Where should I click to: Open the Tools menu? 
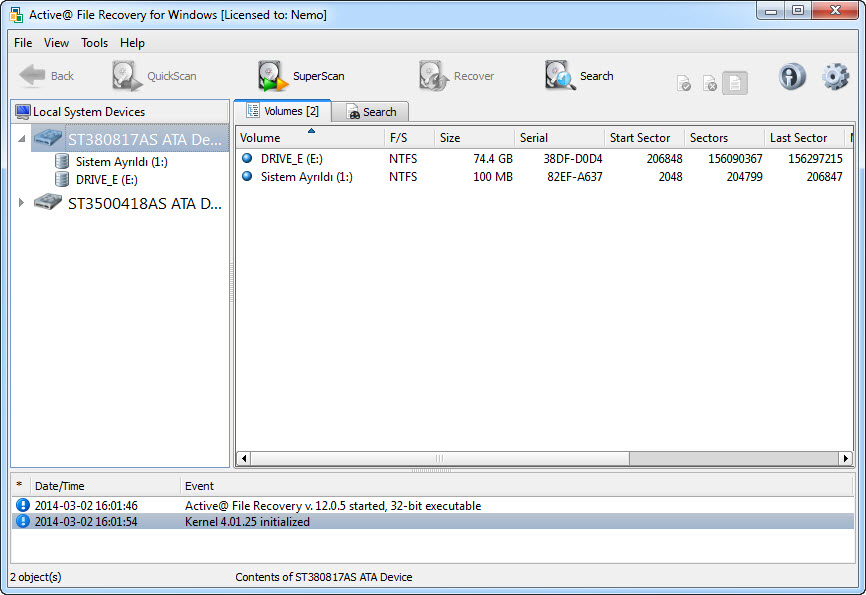[x=94, y=43]
